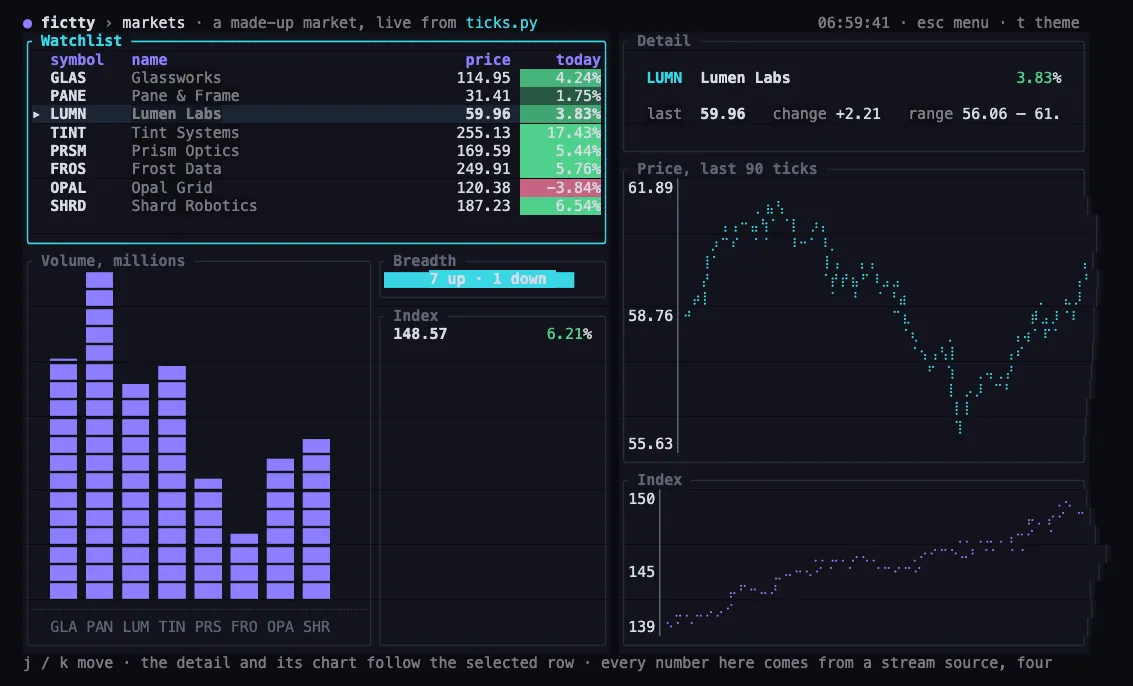Click the 1.75% change cell for PANE
Screen dimensions: 1133x686
pyautogui.click(x=561, y=95)
